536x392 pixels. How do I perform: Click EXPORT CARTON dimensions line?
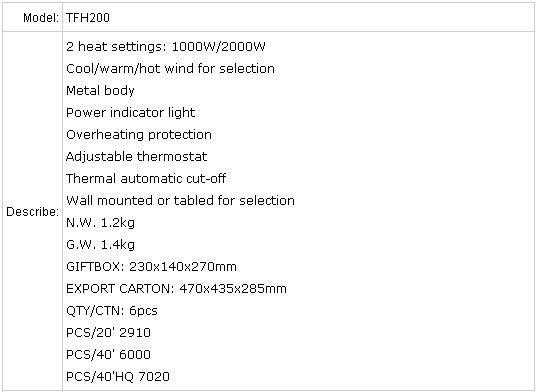point(176,289)
